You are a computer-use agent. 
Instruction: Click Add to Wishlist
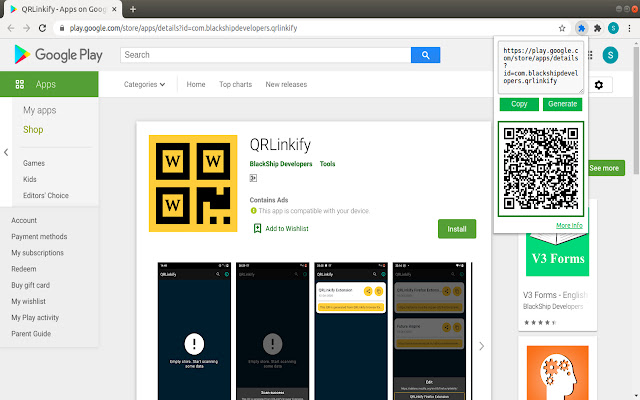tap(281, 229)
